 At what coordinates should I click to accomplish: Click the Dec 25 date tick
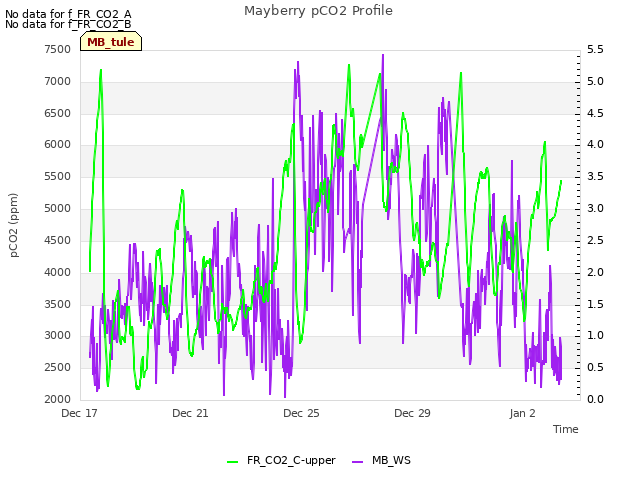301,413
